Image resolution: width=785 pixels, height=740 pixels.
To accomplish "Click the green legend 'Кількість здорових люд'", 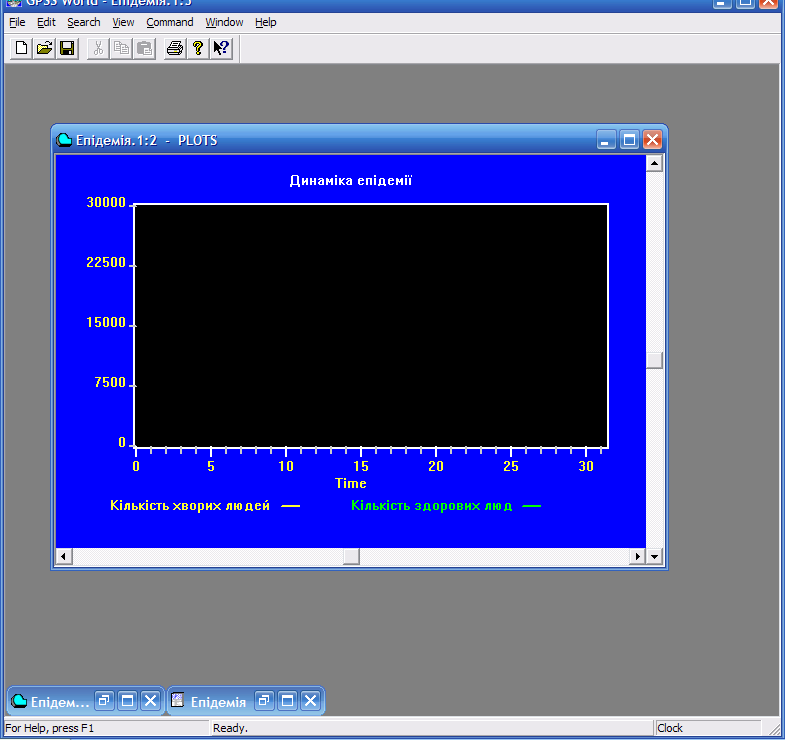I will coord(432,506).
